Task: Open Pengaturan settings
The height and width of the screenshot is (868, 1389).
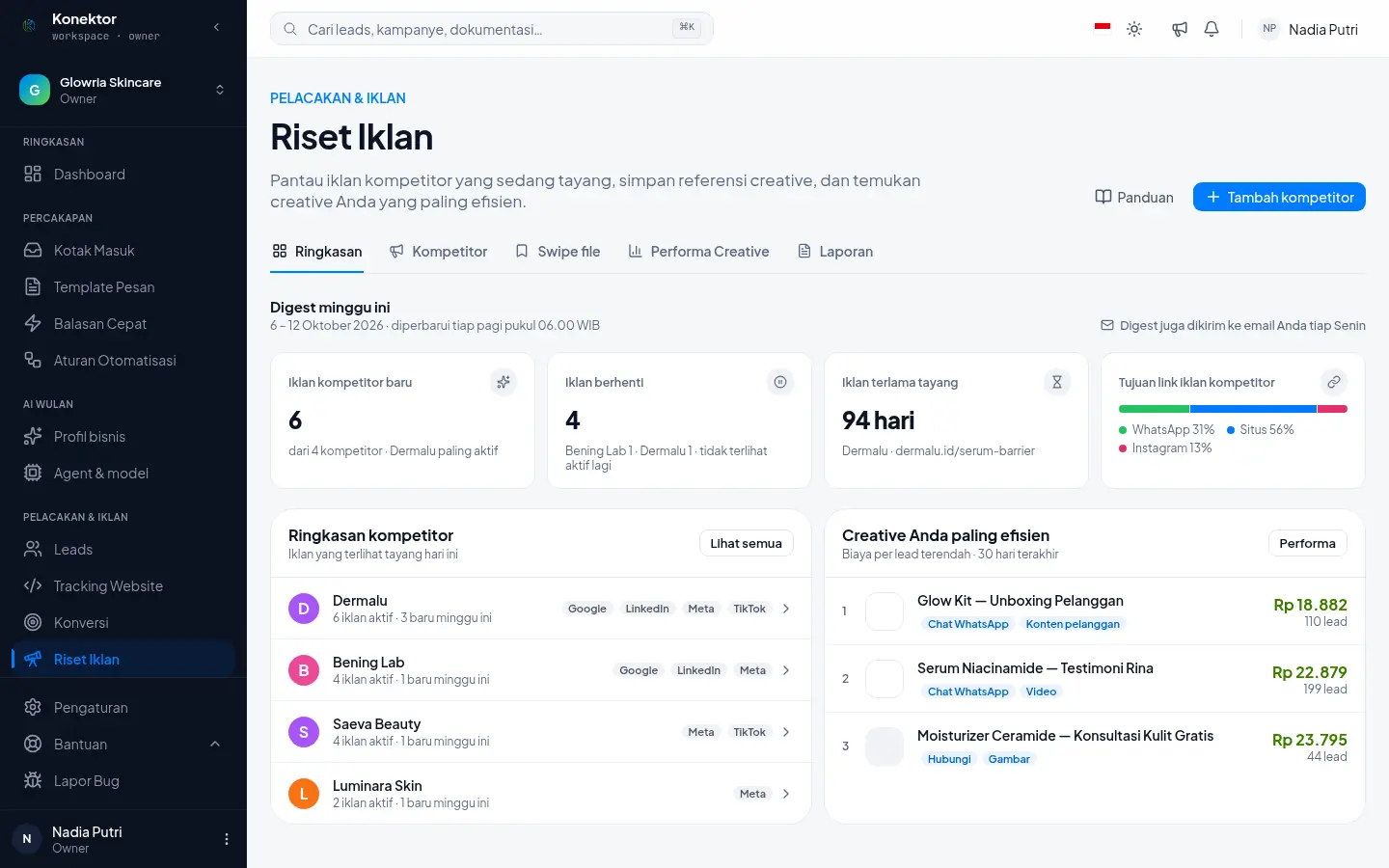Action: [x=123, y=708]
